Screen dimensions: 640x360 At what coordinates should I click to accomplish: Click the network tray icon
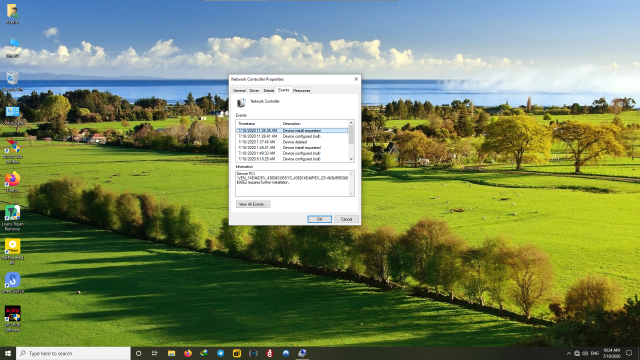(577, 353)
